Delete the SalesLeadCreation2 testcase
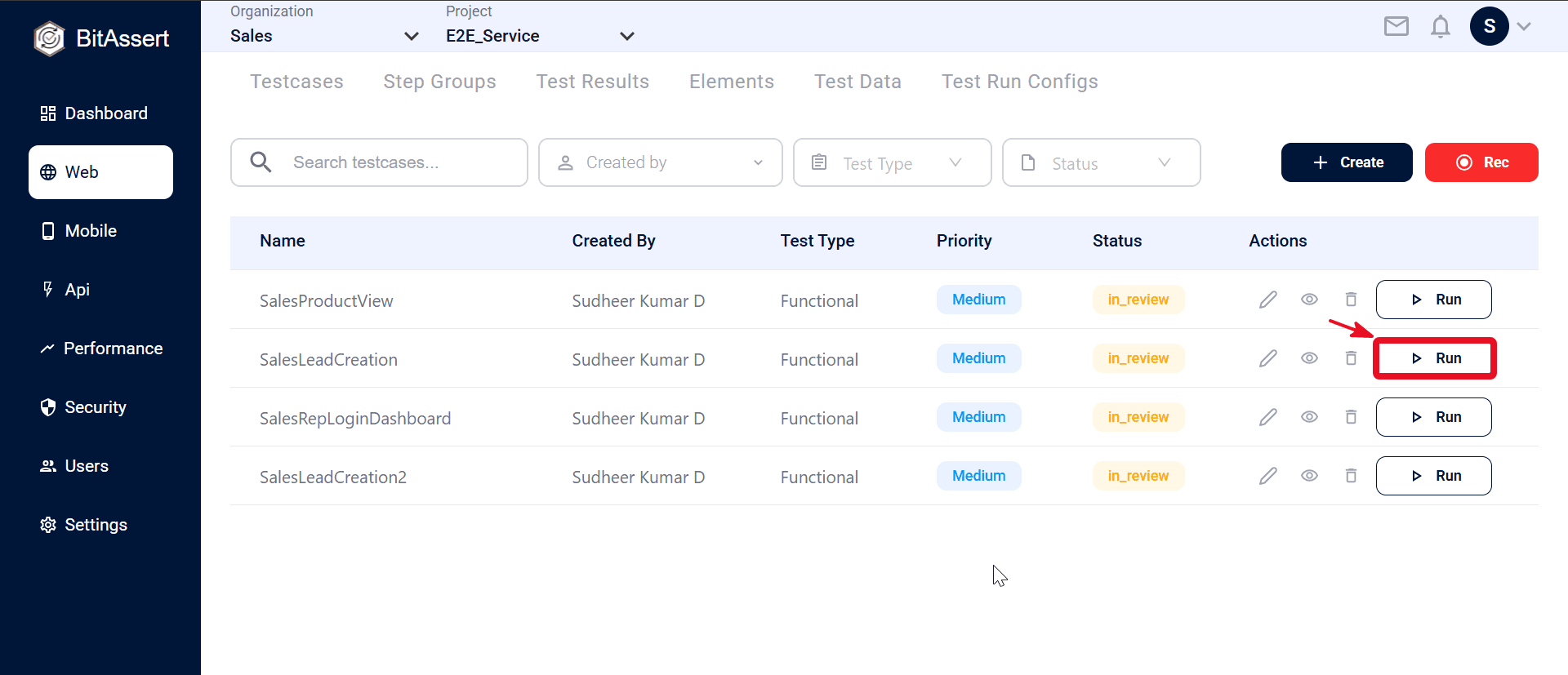This screenshot has width=1568, height=675. [1352, 476]
